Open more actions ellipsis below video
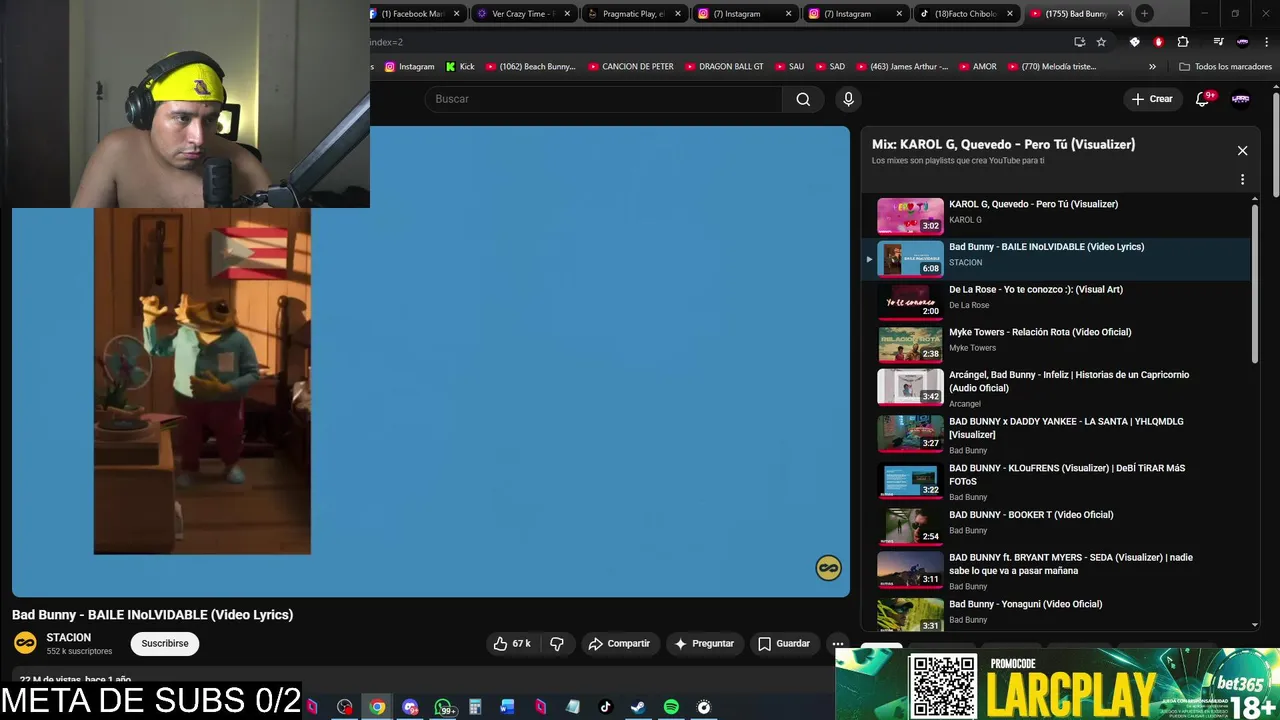The image size is (1280, 720). pos(838,644)
